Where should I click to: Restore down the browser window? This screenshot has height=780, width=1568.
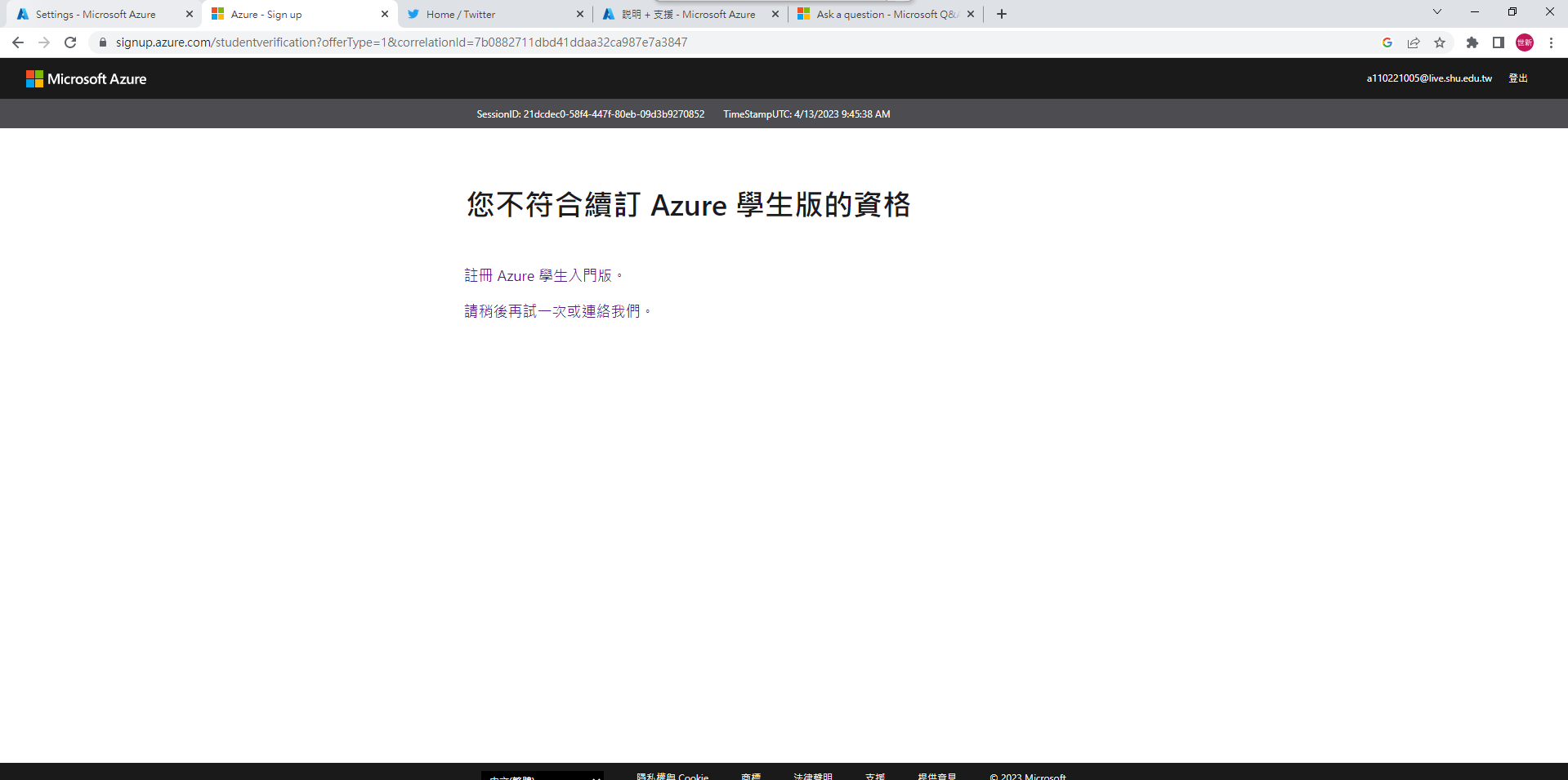click(x=1512, y=12)
